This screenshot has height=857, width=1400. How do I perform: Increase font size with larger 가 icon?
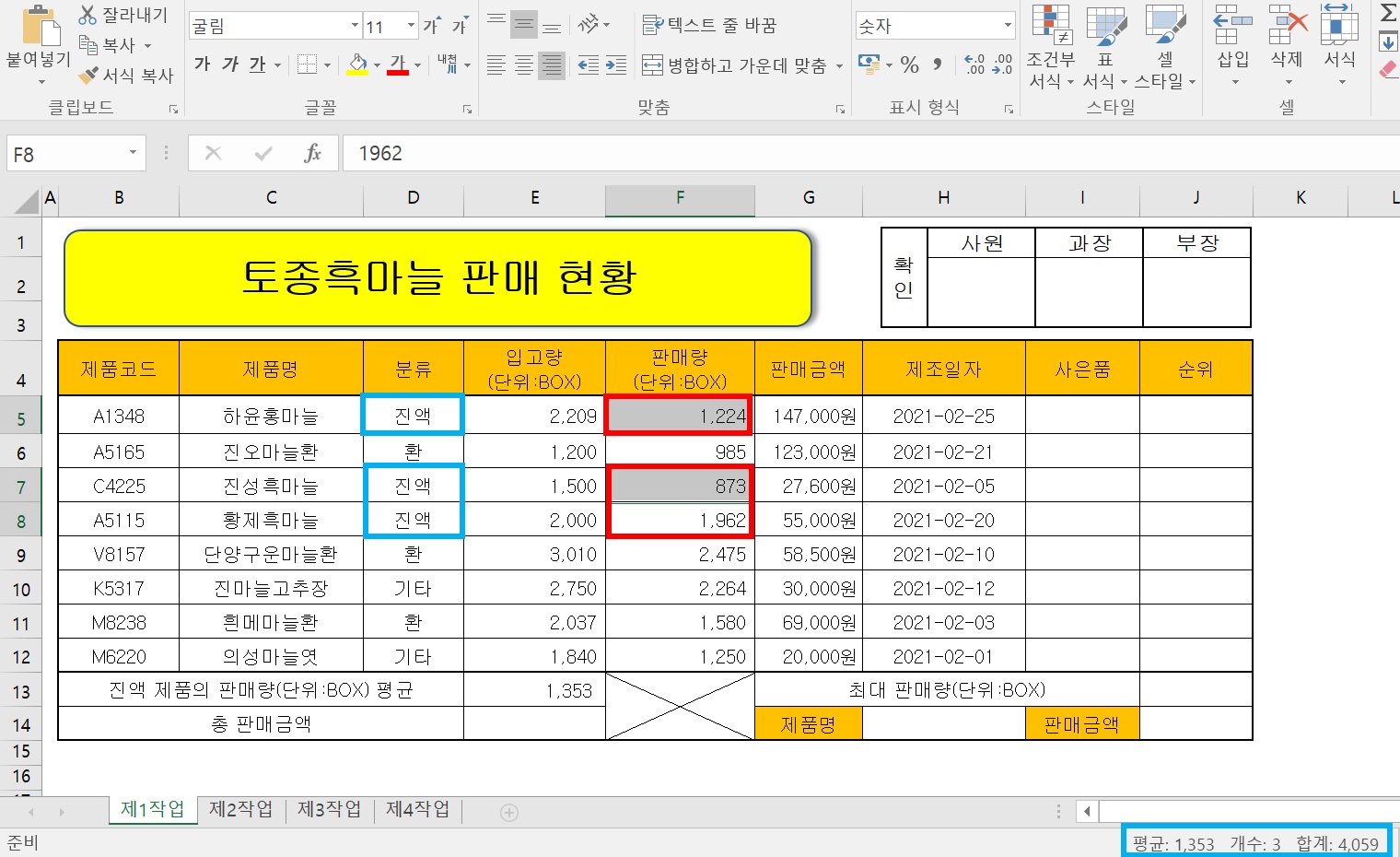click(432, 26)
